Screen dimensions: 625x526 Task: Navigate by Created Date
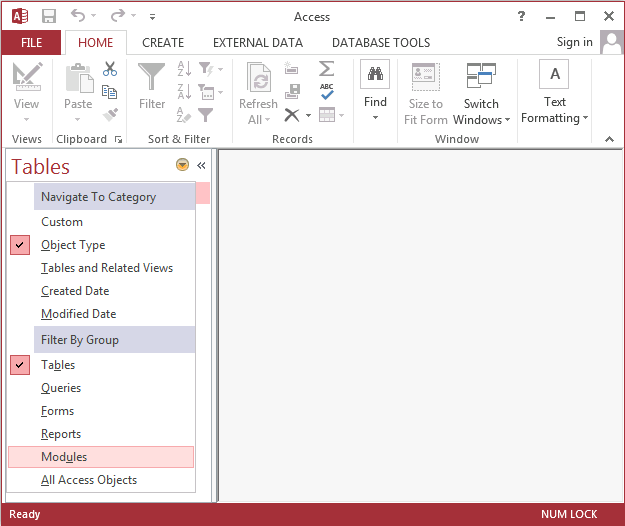[102, 291]
